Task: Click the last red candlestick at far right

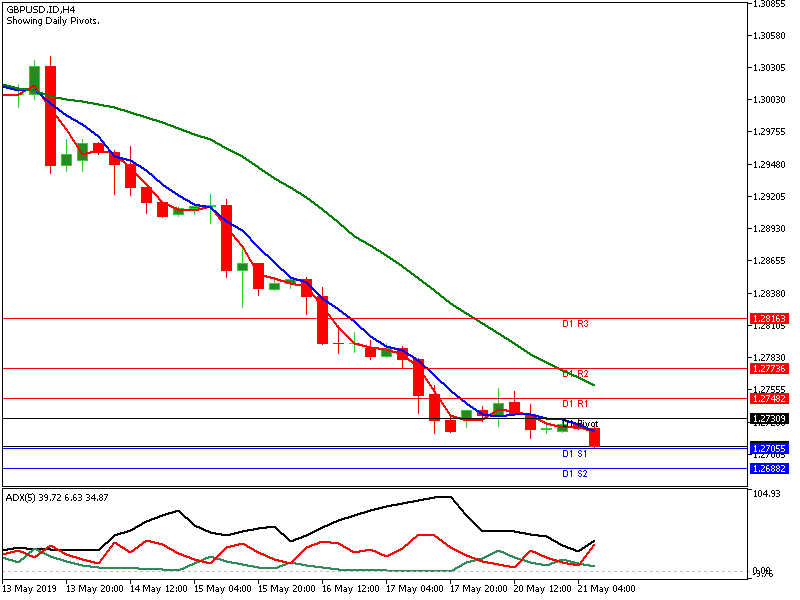Action: point(595,437)
